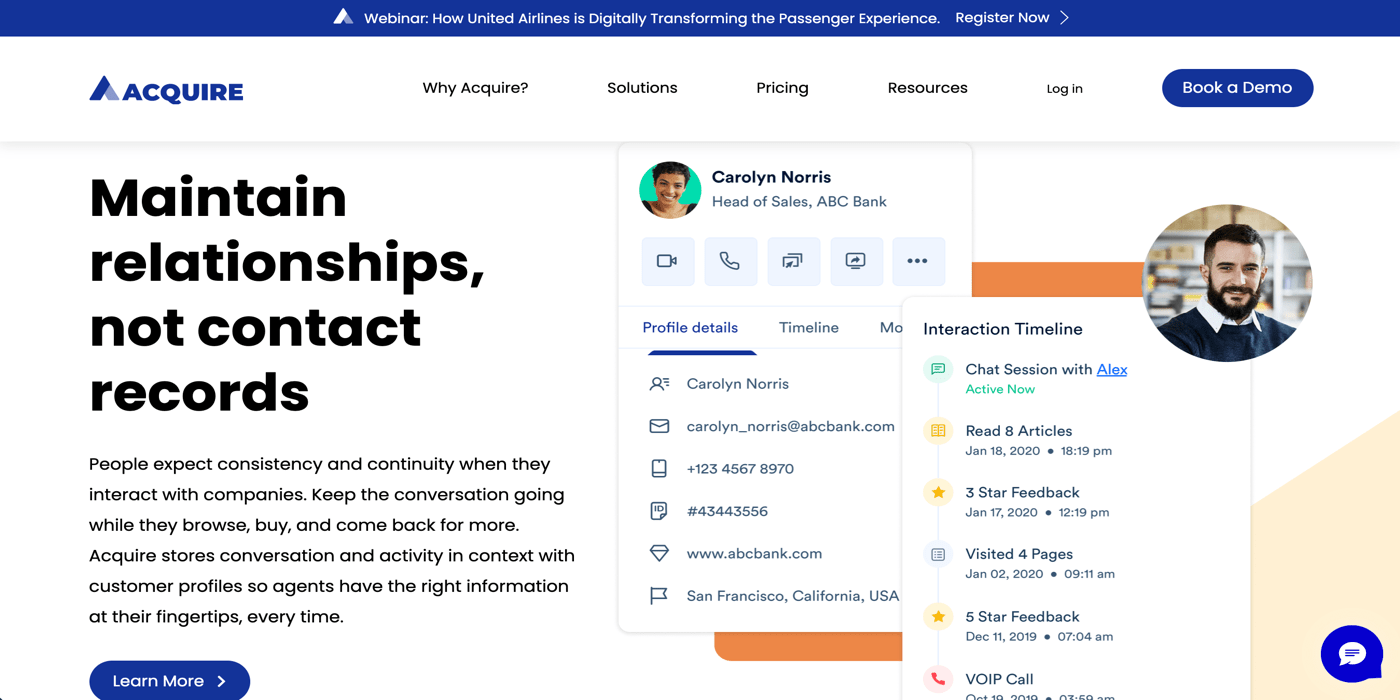The width and height of the screenshot is (1400, 700).
Task: Switch to the Timeline tab
Action: pos(809,328)
